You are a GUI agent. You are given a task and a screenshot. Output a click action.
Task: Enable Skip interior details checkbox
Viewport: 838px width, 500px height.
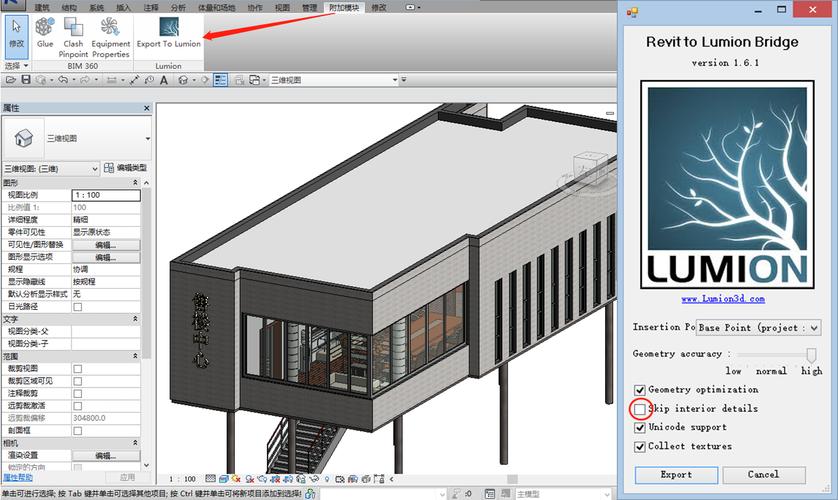click(640, 409)
